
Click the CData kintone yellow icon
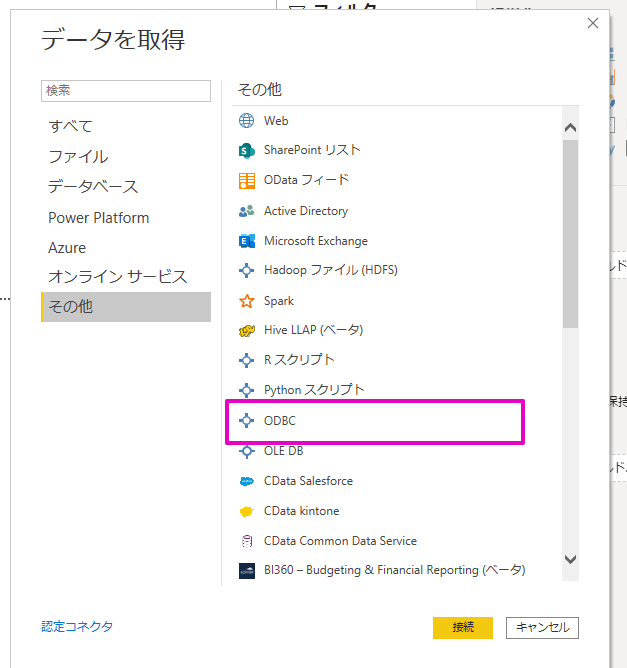pos(247,511)
